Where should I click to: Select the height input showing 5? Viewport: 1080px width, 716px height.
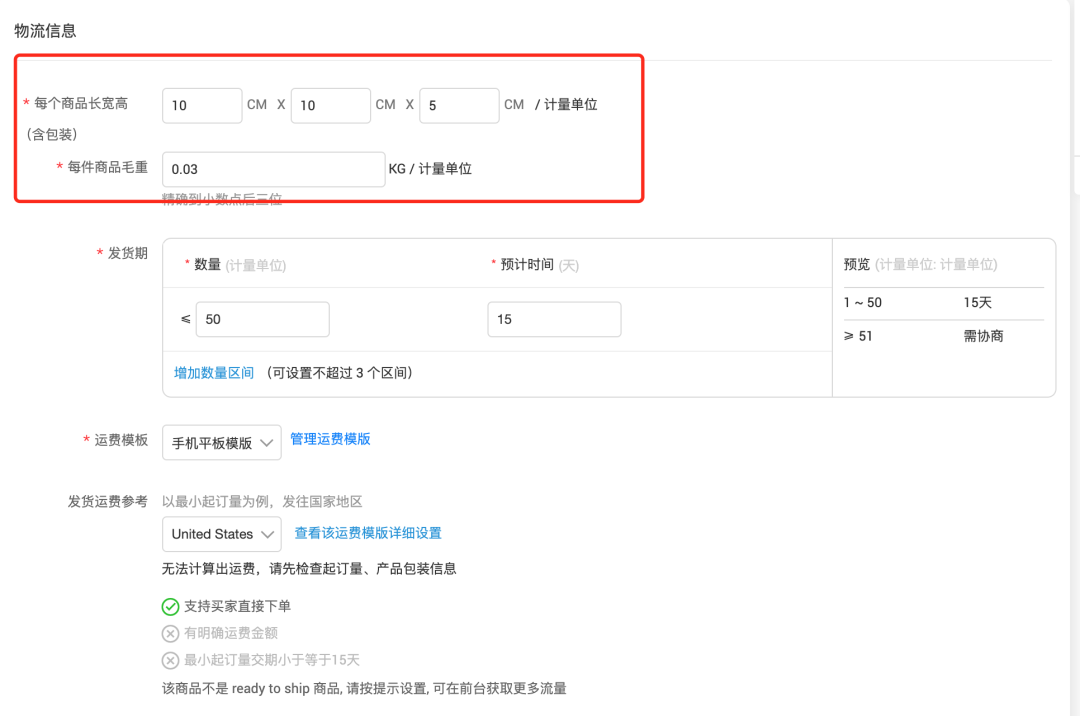pyautogui.click(x=459, y=105)
